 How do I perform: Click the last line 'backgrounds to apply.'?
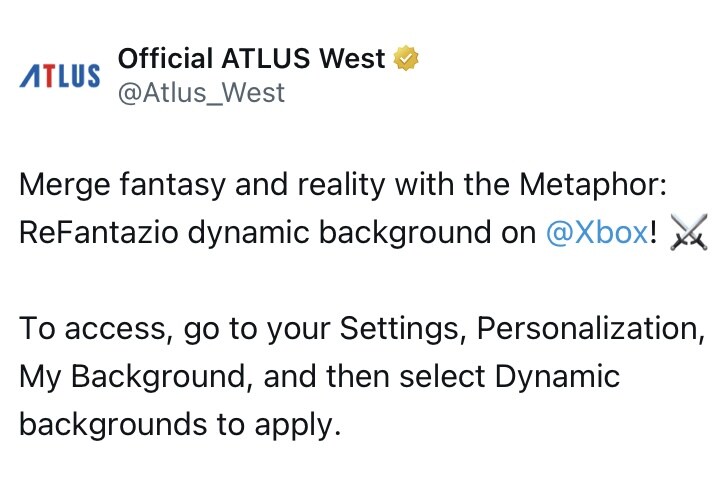click(x=180, y=424)
